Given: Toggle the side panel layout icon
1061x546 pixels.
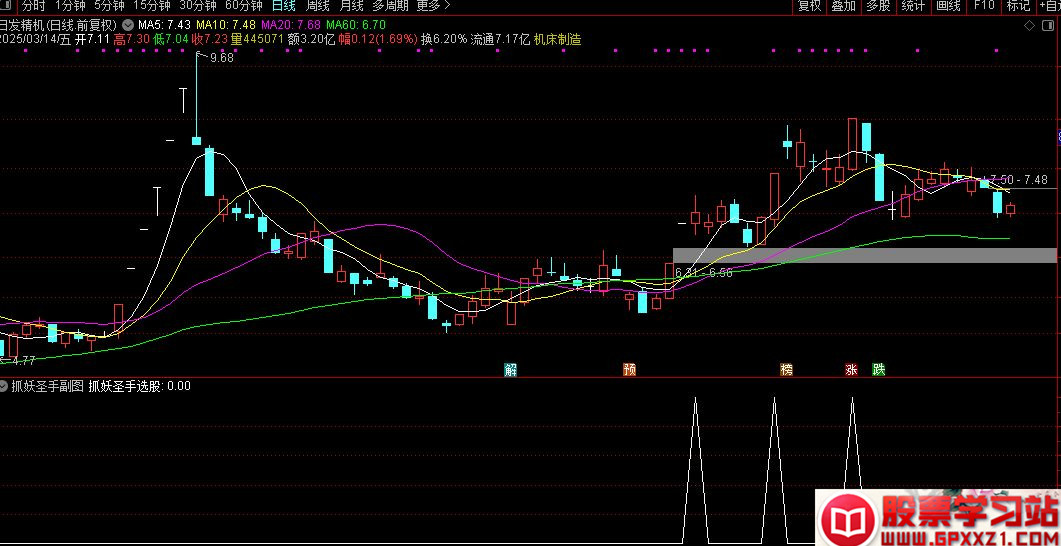Looking at the screenshot, I should pyautogui.click(x=1048, y=26).
